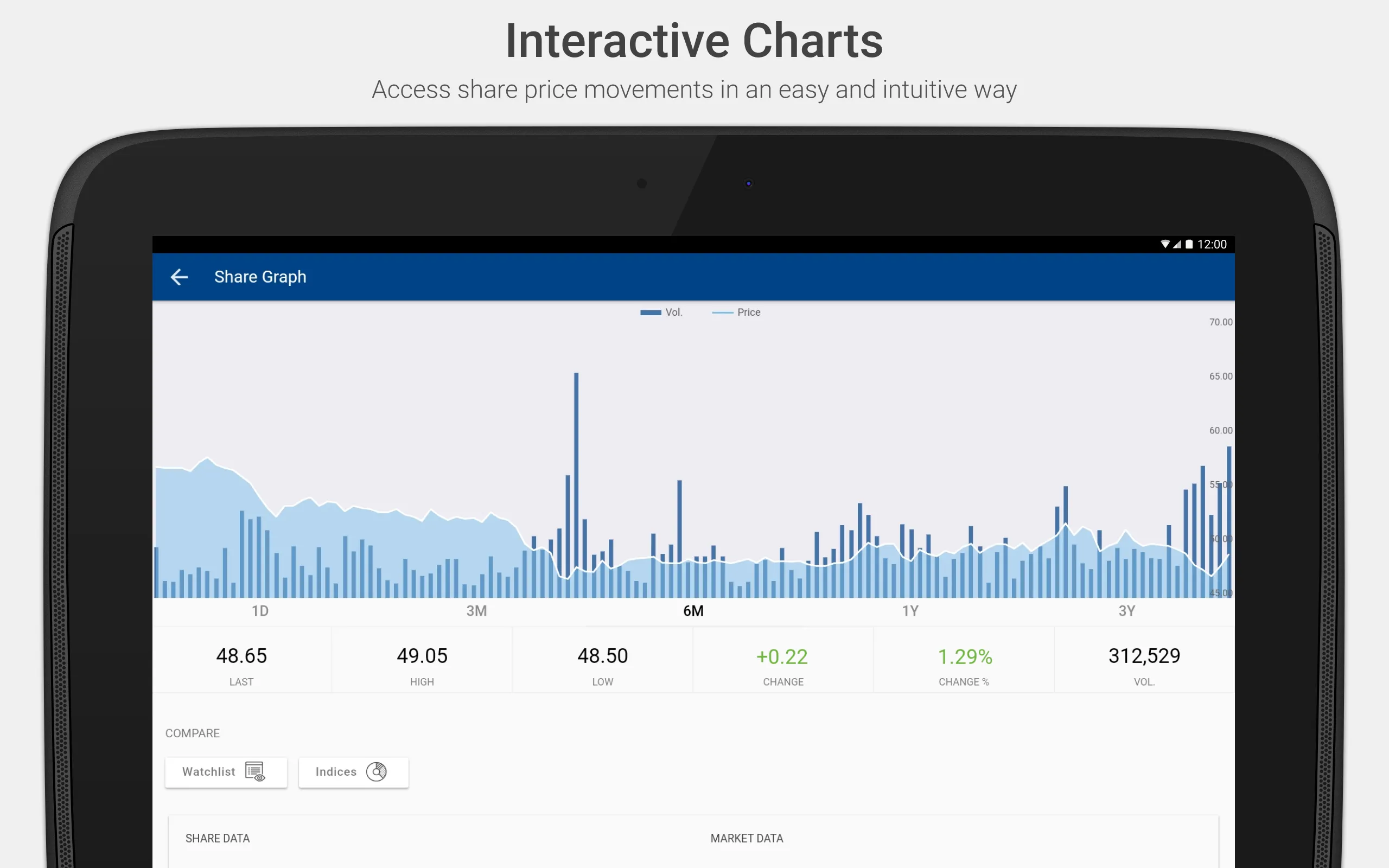The width and height of the screenshot is (1389, 868).
Task: Tap the 70.00 y-axis label
Action: click(x=1220, y=322)
